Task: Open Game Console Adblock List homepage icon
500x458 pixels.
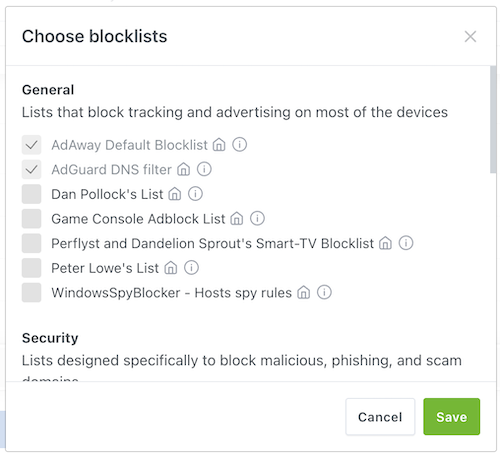Action: (x=237, y=219)
